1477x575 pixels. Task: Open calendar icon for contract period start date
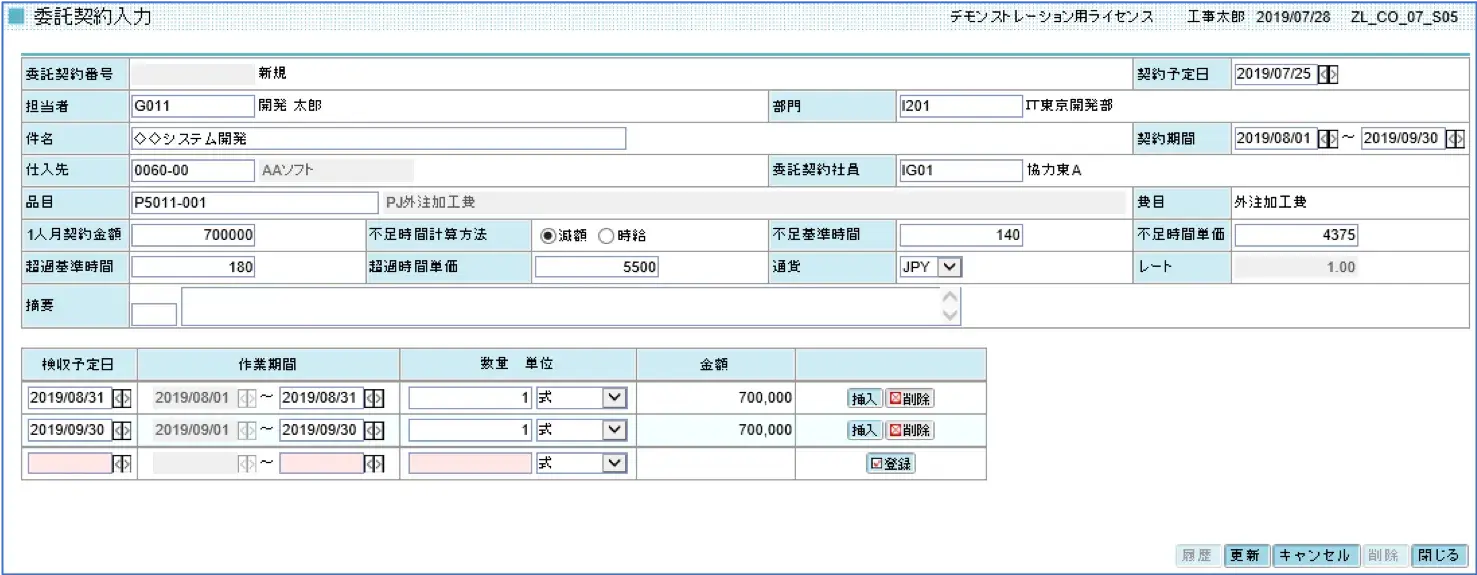tap(1328, 139)
